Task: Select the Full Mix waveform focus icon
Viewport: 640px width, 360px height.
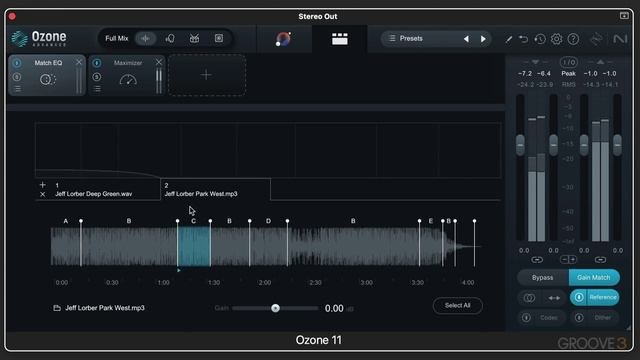Action: (145, 38)
